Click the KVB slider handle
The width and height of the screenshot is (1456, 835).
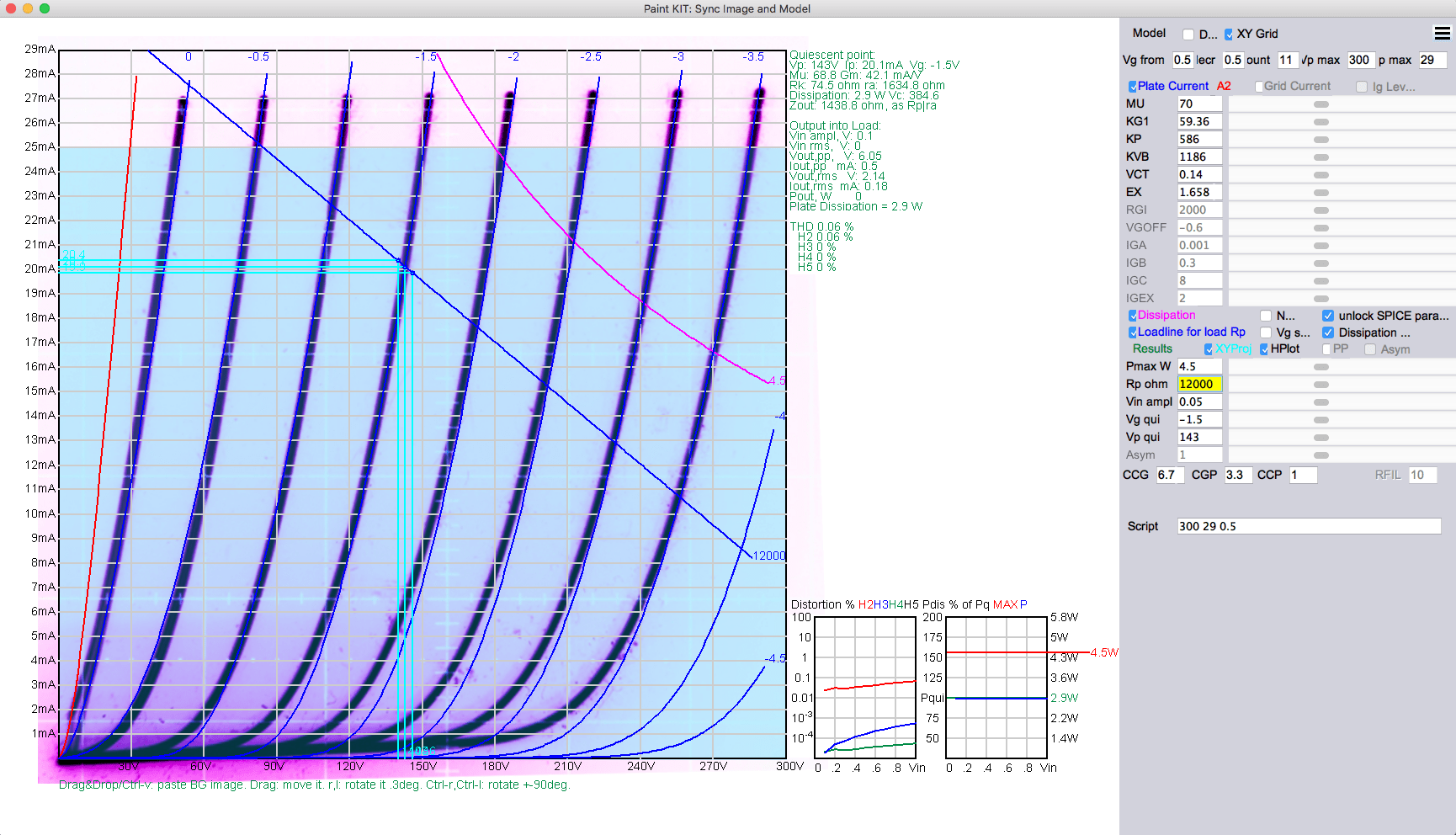coord(1321,157)
